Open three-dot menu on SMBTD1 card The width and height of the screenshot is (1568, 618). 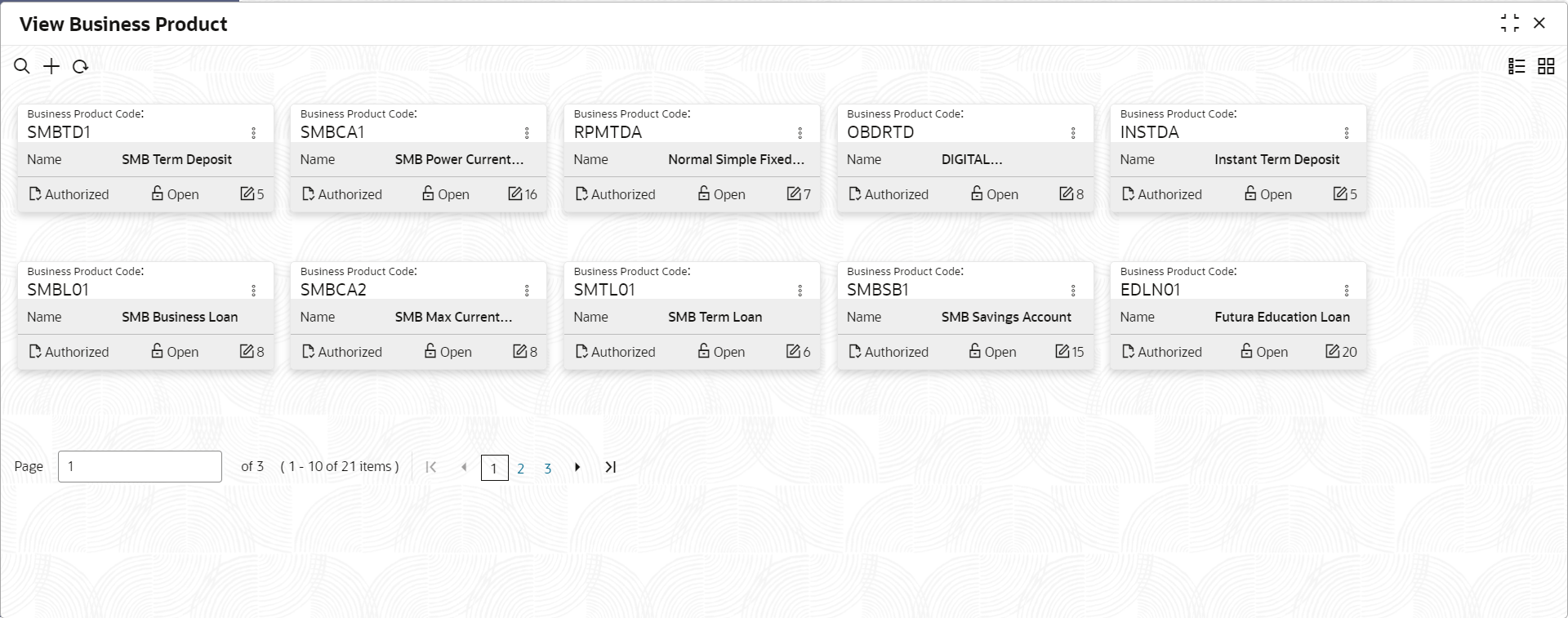(x=253, y=132)
